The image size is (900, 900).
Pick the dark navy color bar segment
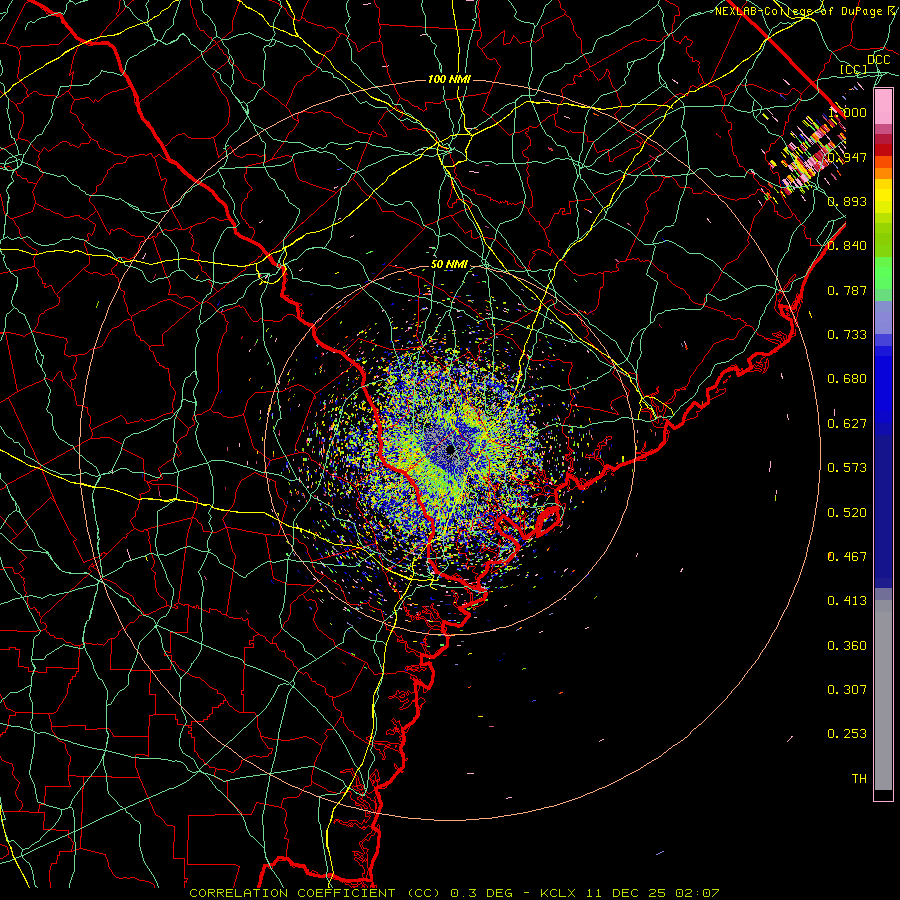pyautogui.click(x=883, y=511)
